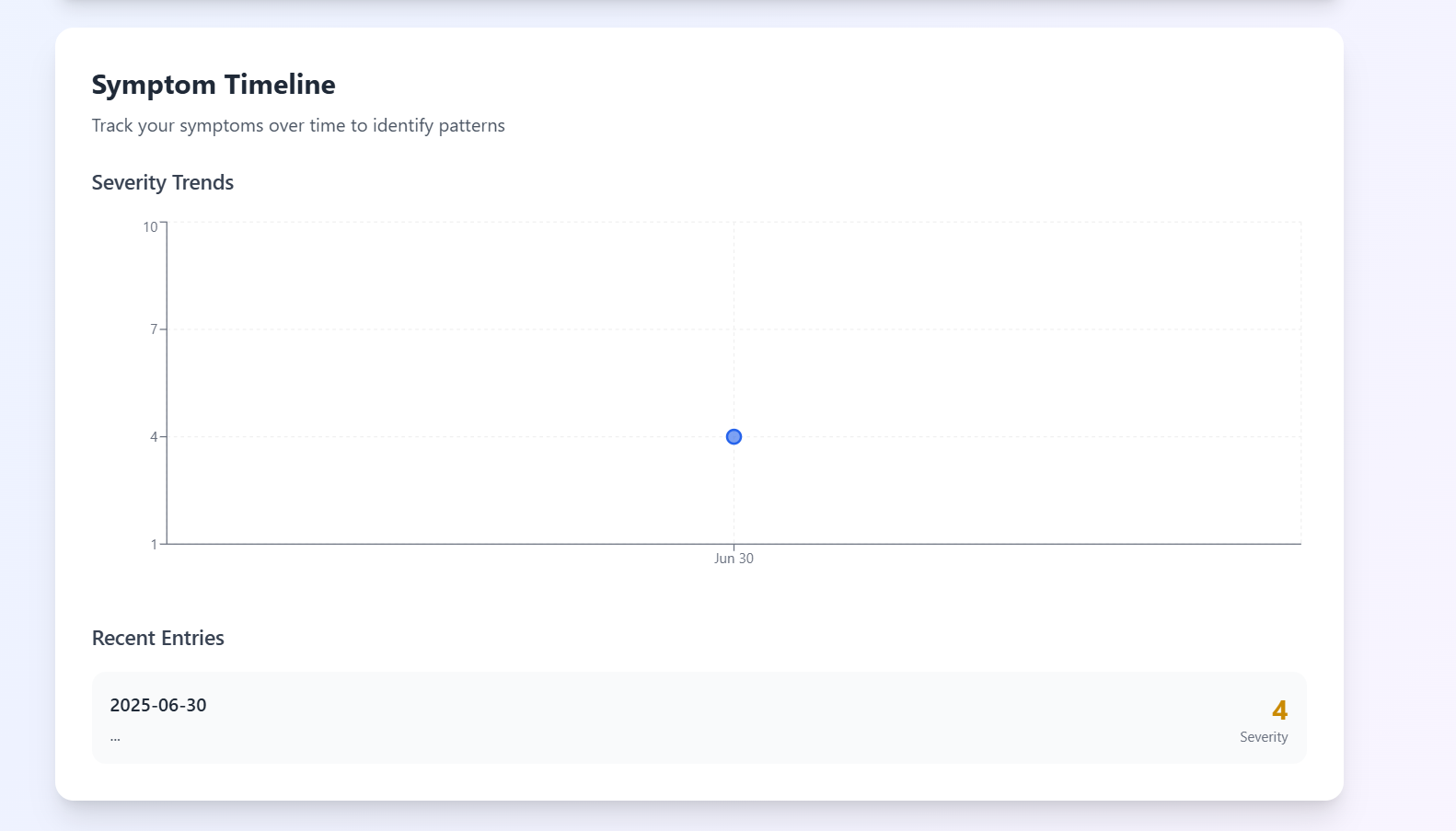The height and width of the screenshot is (831, 1456).
Task: Click the y-axis label '10'
Action: [x=150, y=227]
